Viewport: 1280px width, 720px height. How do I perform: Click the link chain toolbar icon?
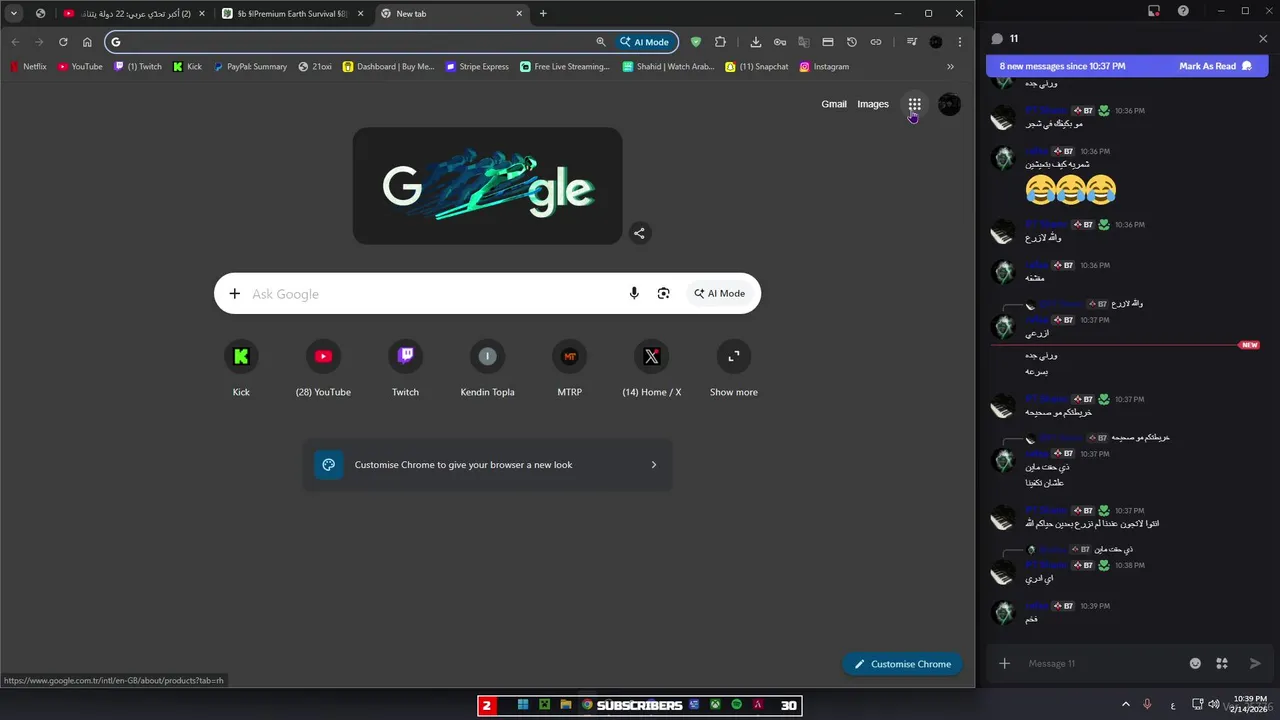(876, 42)
